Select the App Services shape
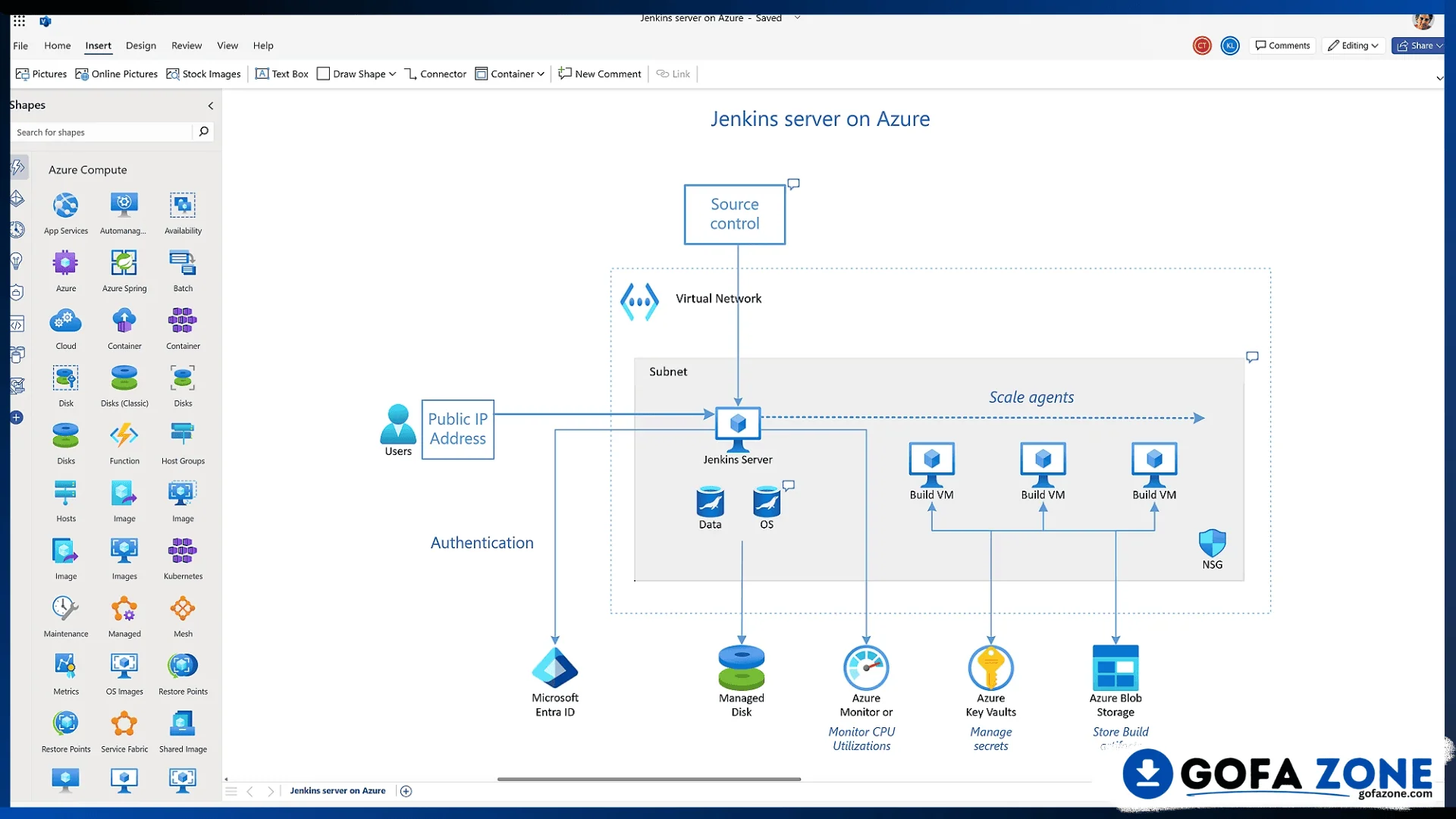The image size is (1456, 819). (x=66, y=212)
